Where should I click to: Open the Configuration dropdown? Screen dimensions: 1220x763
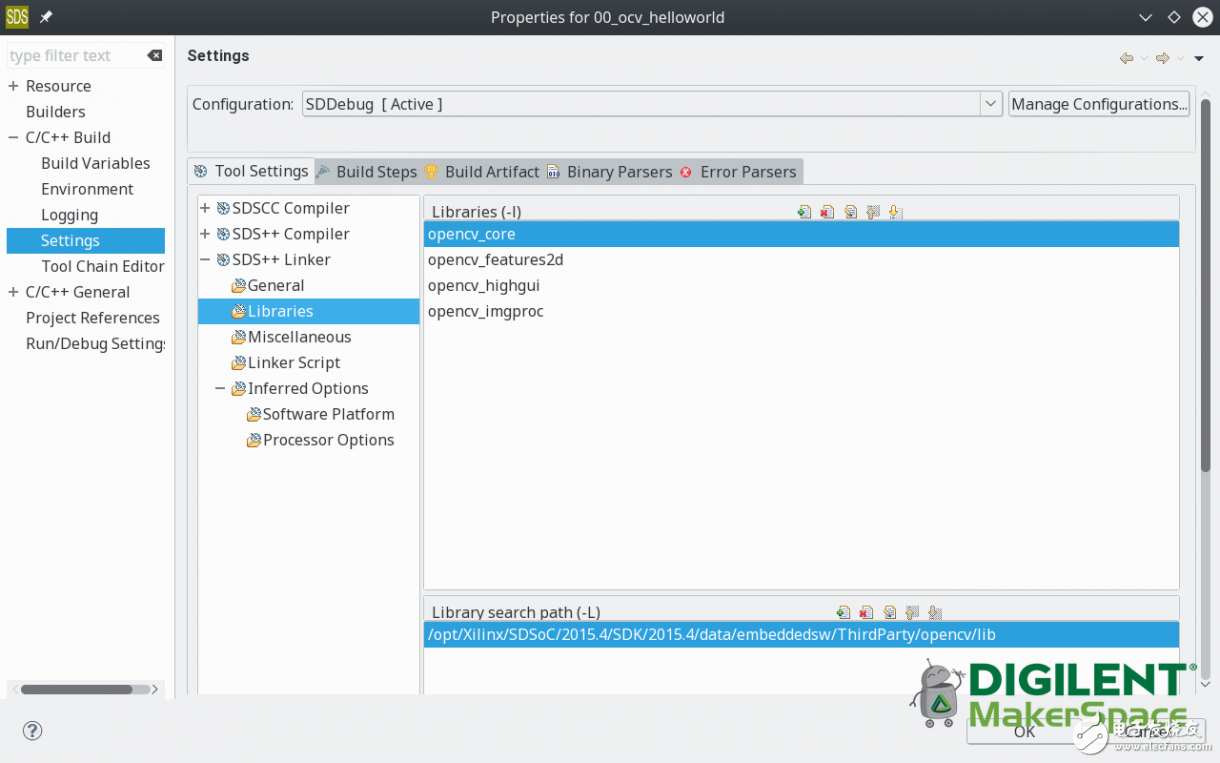click(x=990, y=104)
